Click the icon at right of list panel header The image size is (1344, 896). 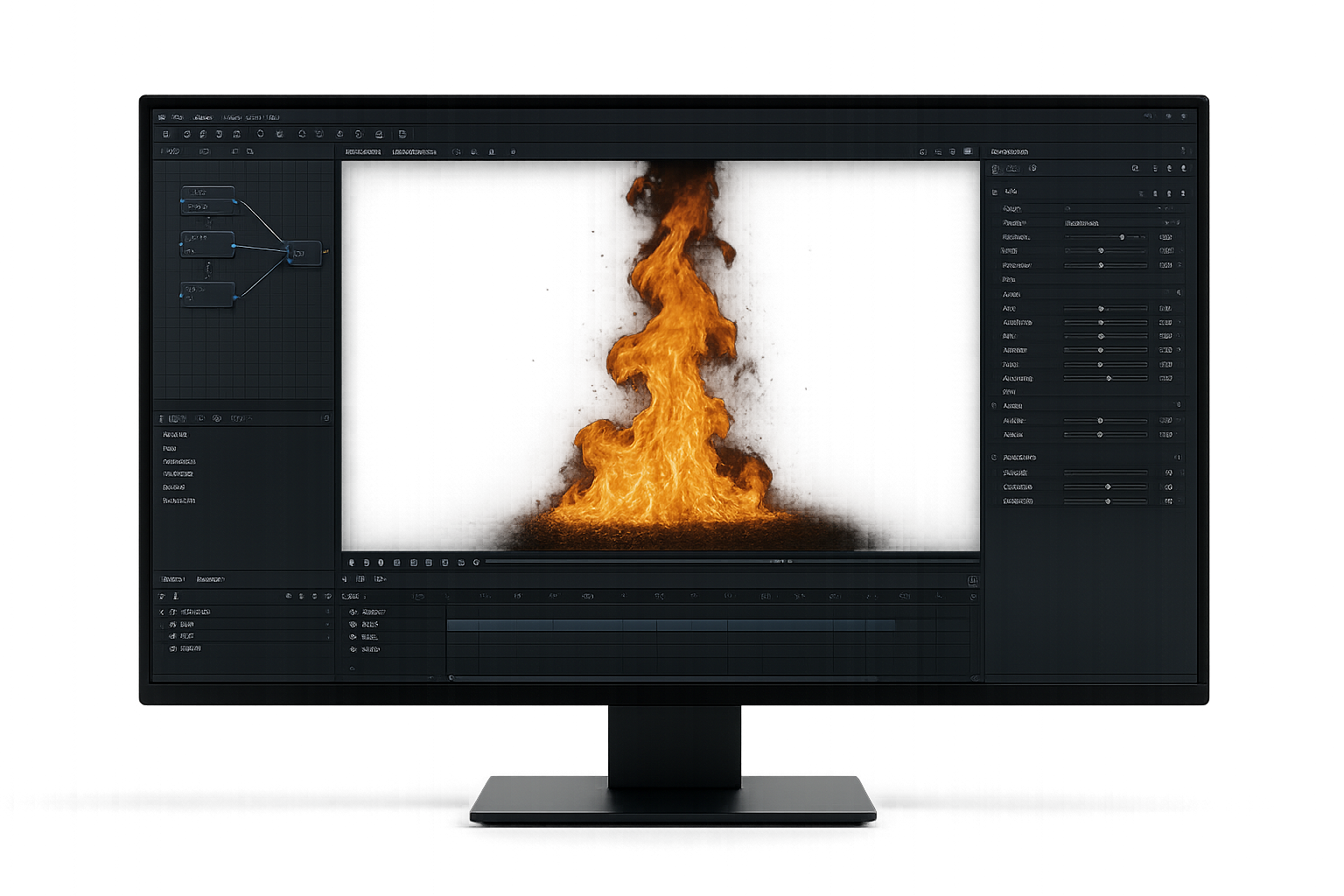(x=325, y=418)
